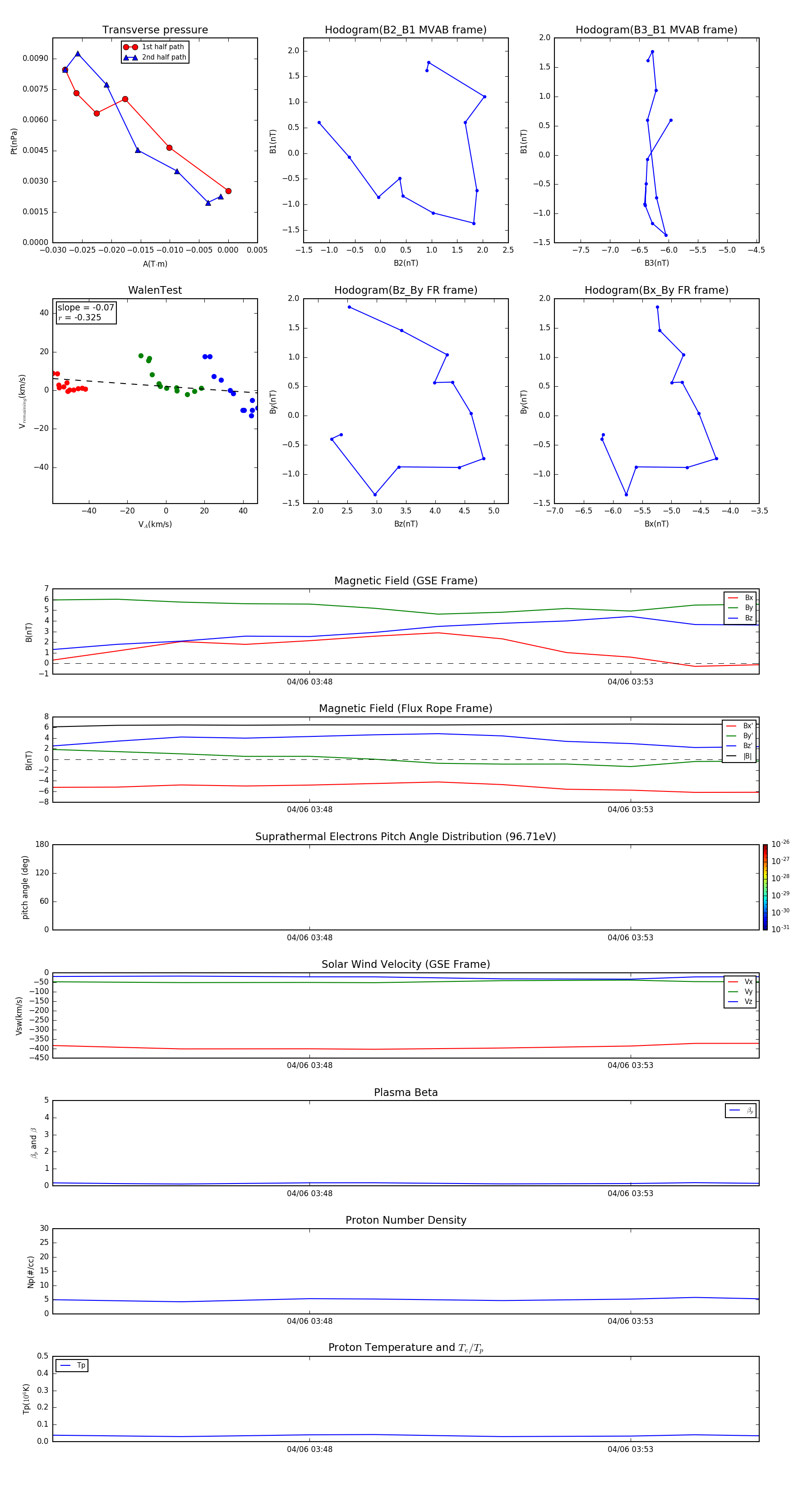The width and height of the screenshot is (812, 1489).
Task: Click the 'Hodogram(Bx_By FR frame)' title
Action: pyautogui.click(x=656, y=290)
